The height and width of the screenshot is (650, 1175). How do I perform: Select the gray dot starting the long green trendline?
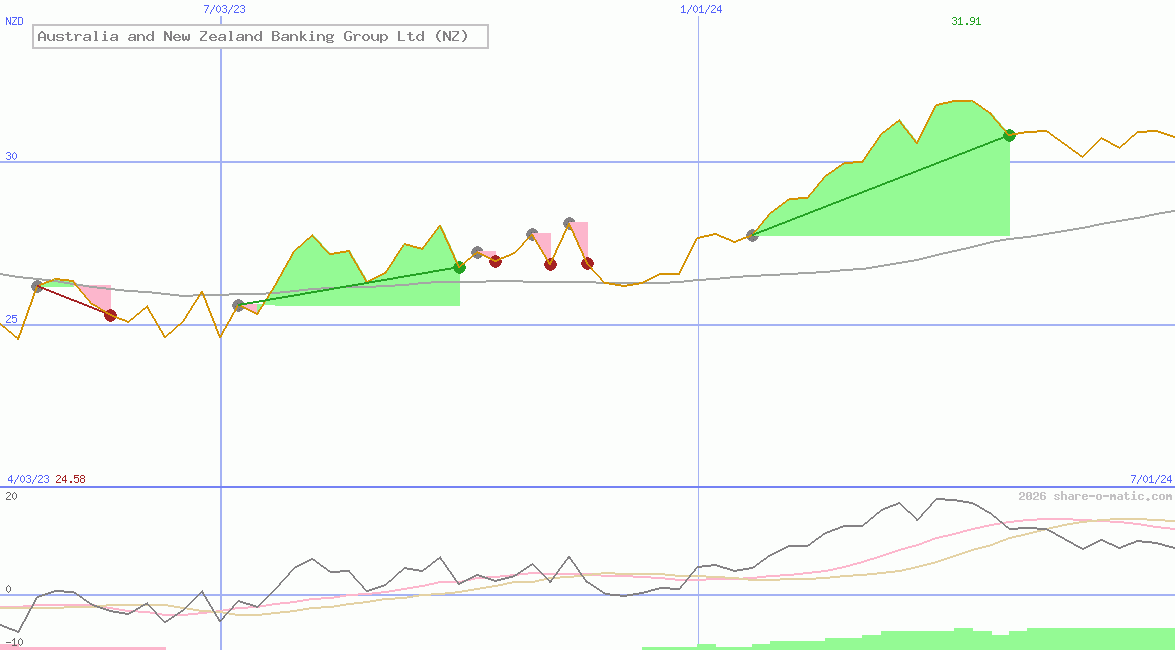pos(239,304)
